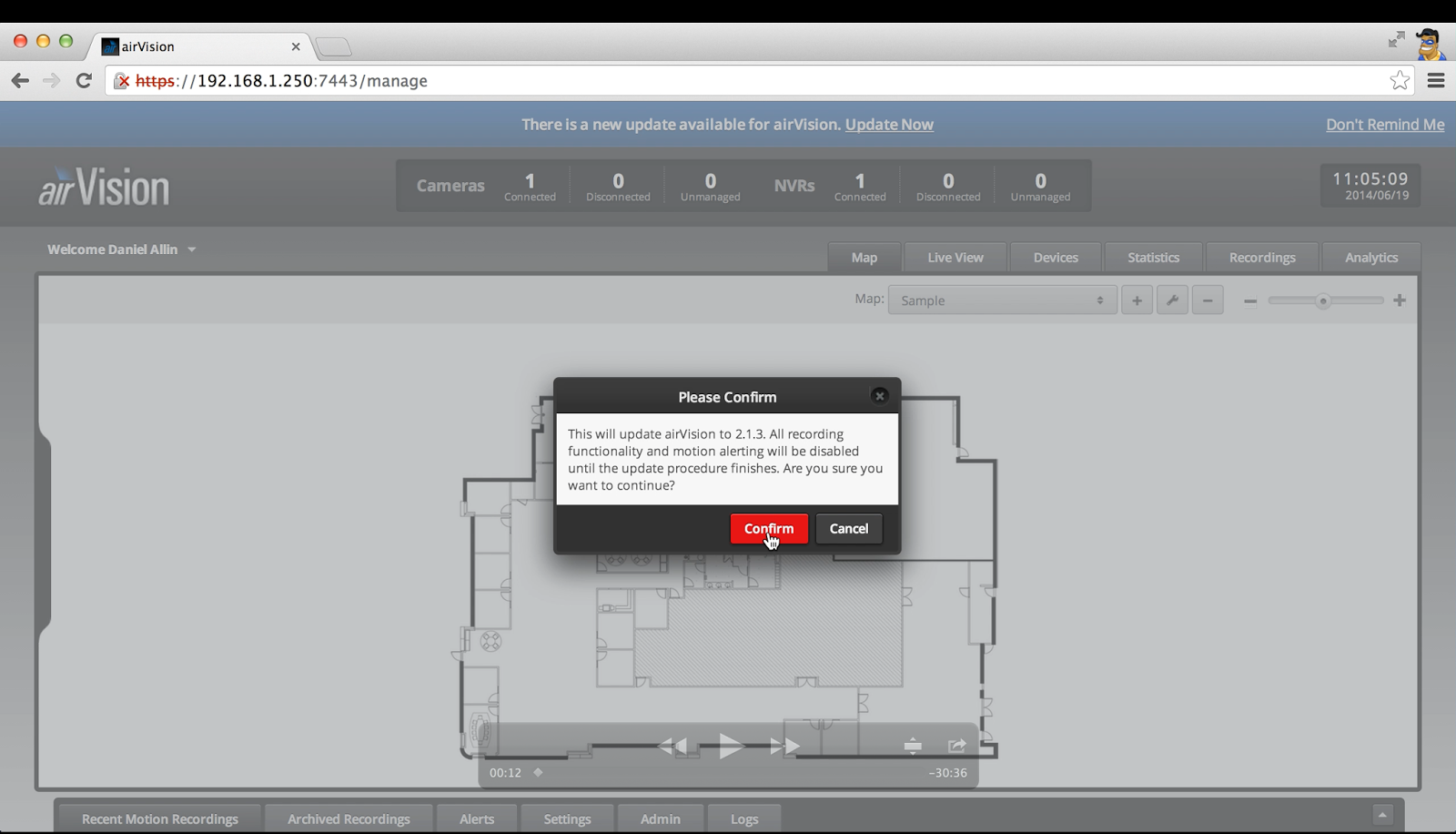Open the Settings panel
The image size is (1456, 834).
point(567,819)
